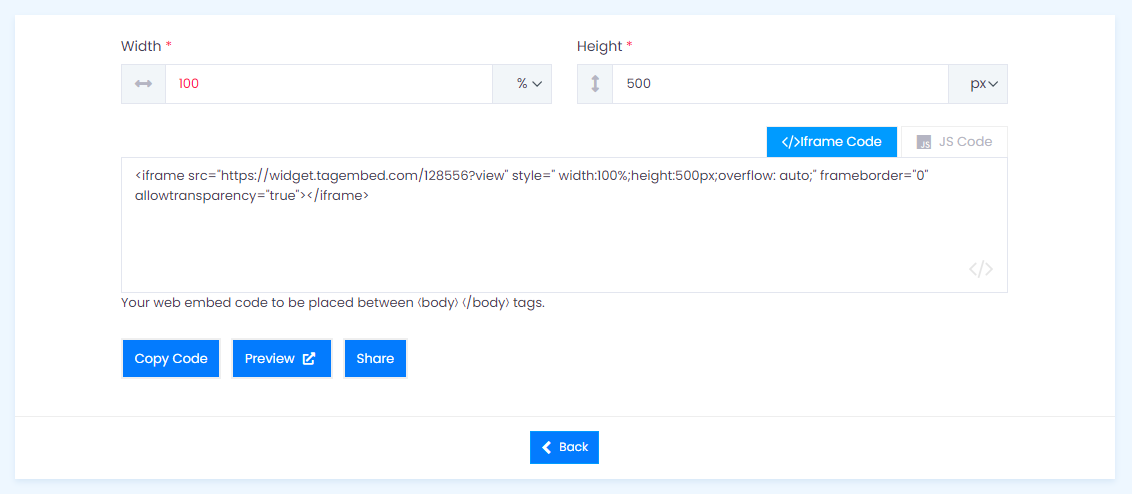Viewport: 1132px width, 494px height.
Task: Click the Share button
Action: (x=375, y=358)
